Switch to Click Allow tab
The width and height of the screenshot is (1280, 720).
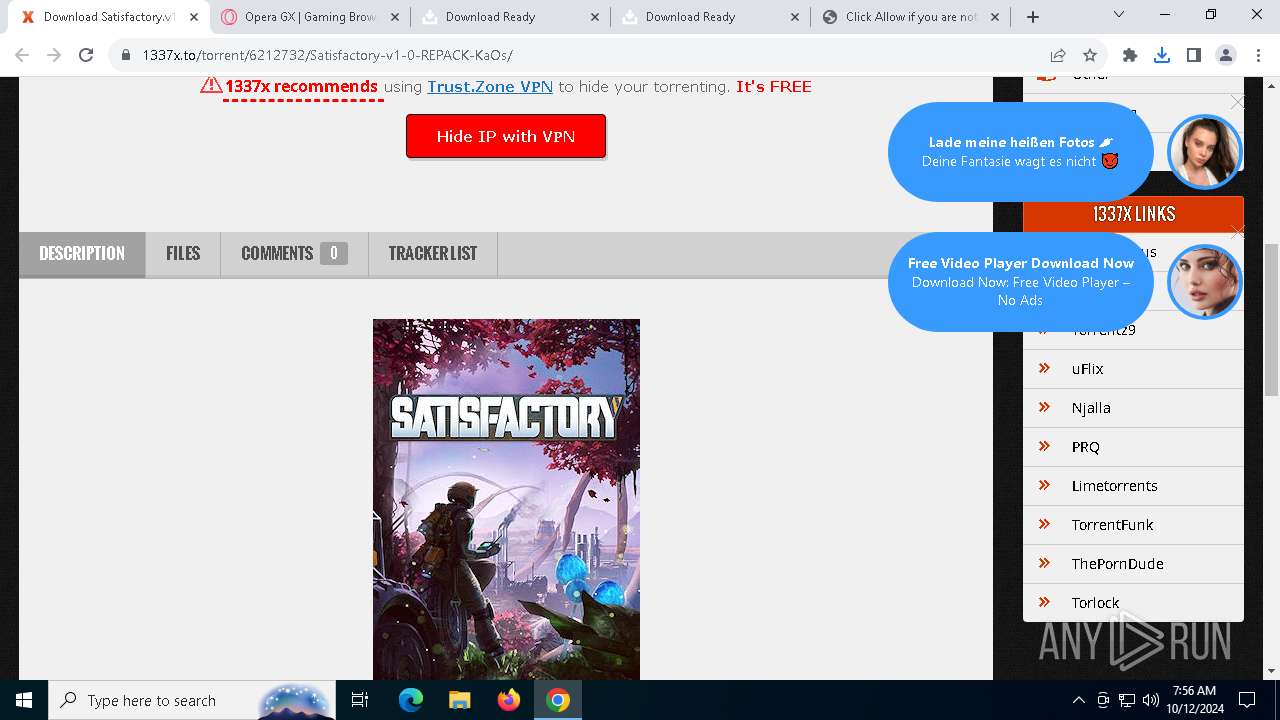click(911, 17)
